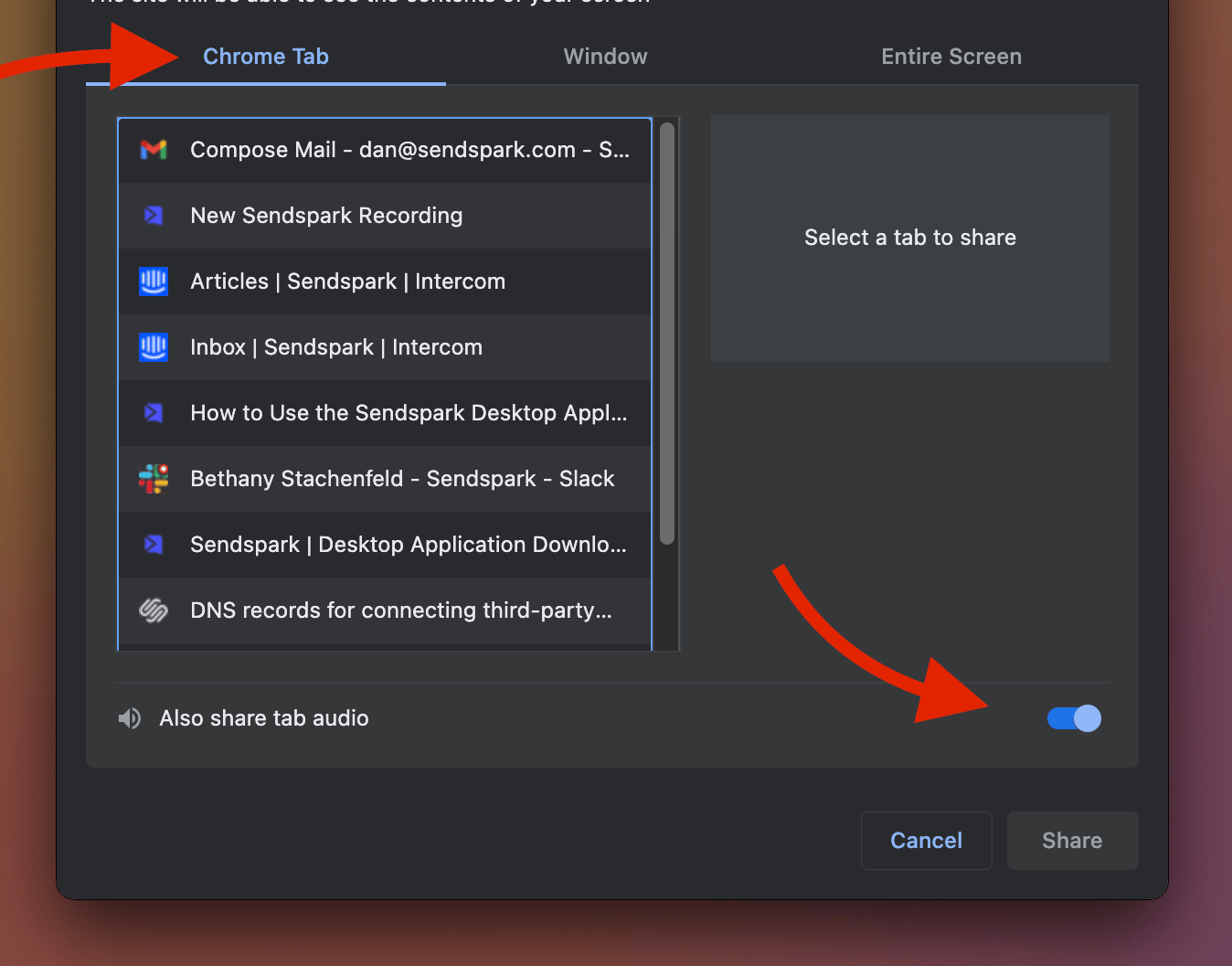1232x966 pixels.
Task: Select the New Sendspark Recording tab
Action: click(x=385, y=216)
